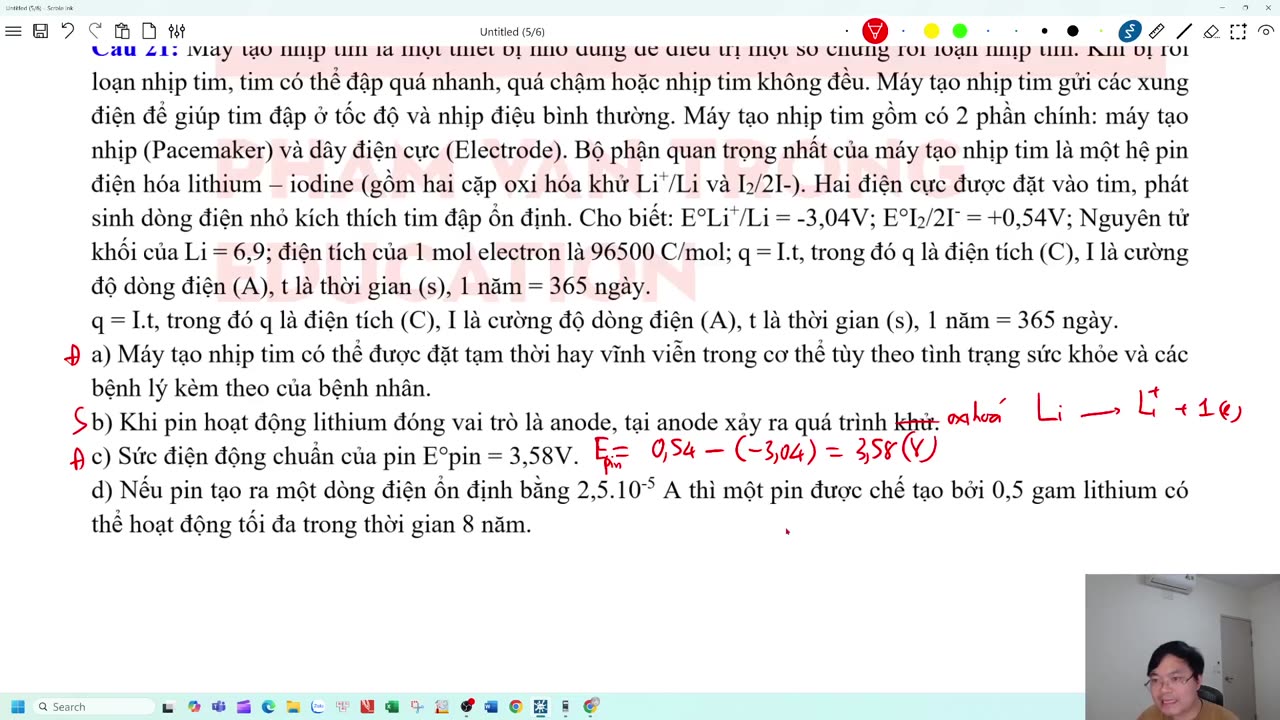
Task: Open File Explorer from taskbar
Action: point(293,707)
